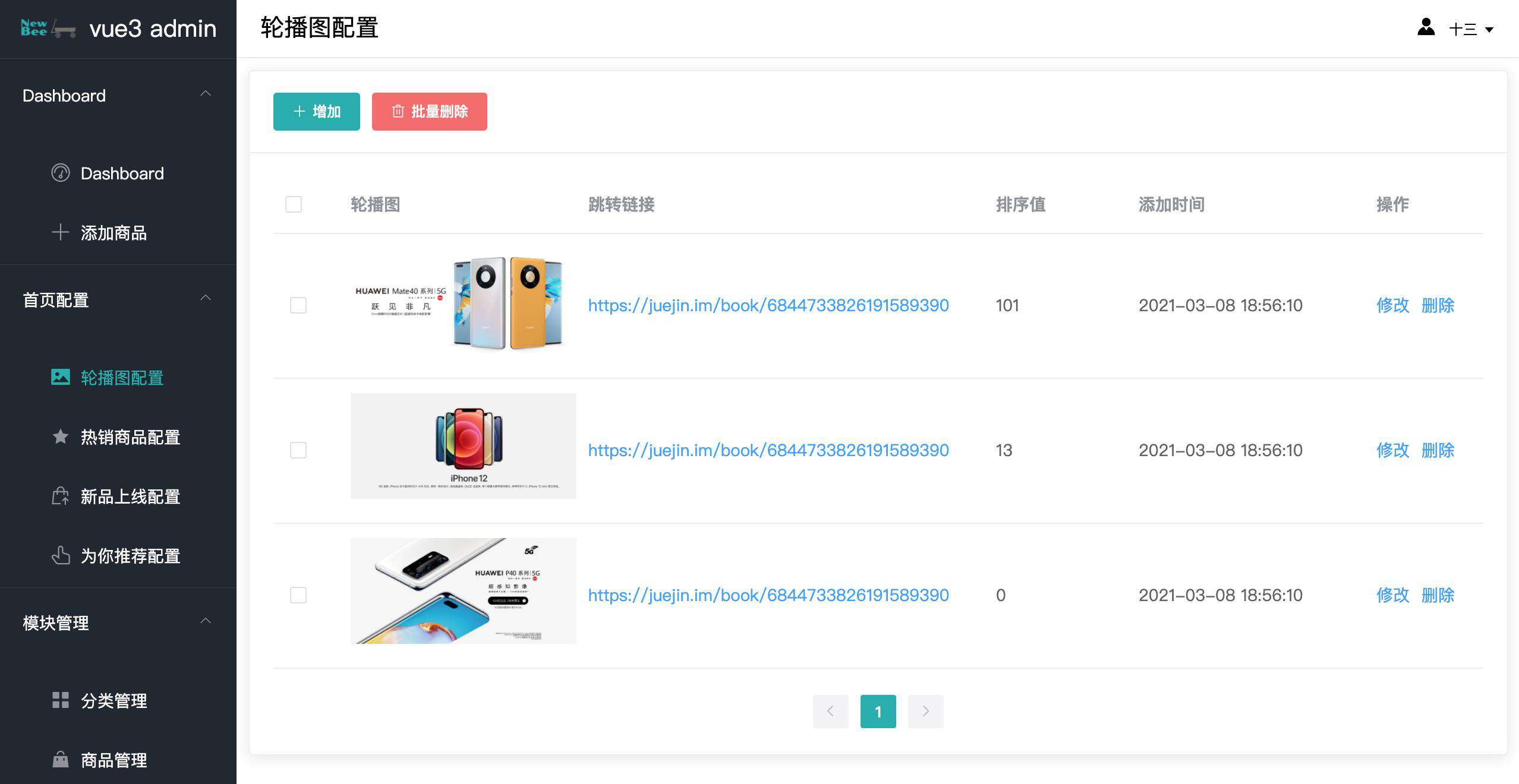Click 批量删除 batch delete button

click(x=430, y=112)
